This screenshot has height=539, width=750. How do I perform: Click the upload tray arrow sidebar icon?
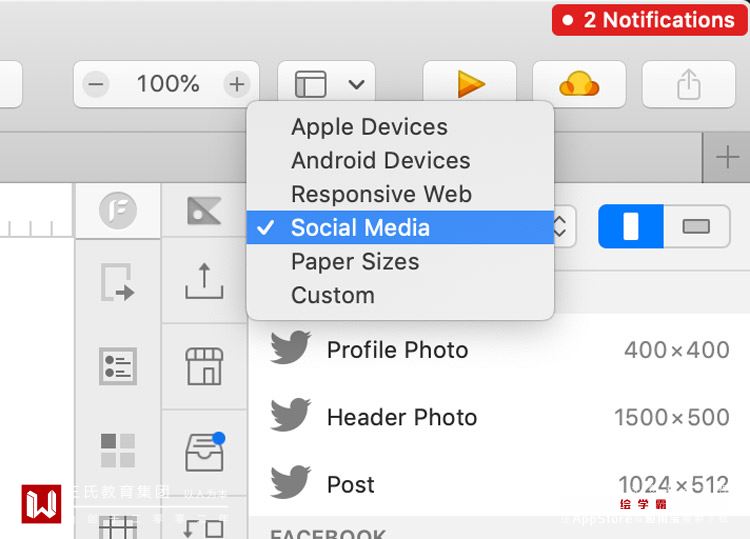point(204,282)
